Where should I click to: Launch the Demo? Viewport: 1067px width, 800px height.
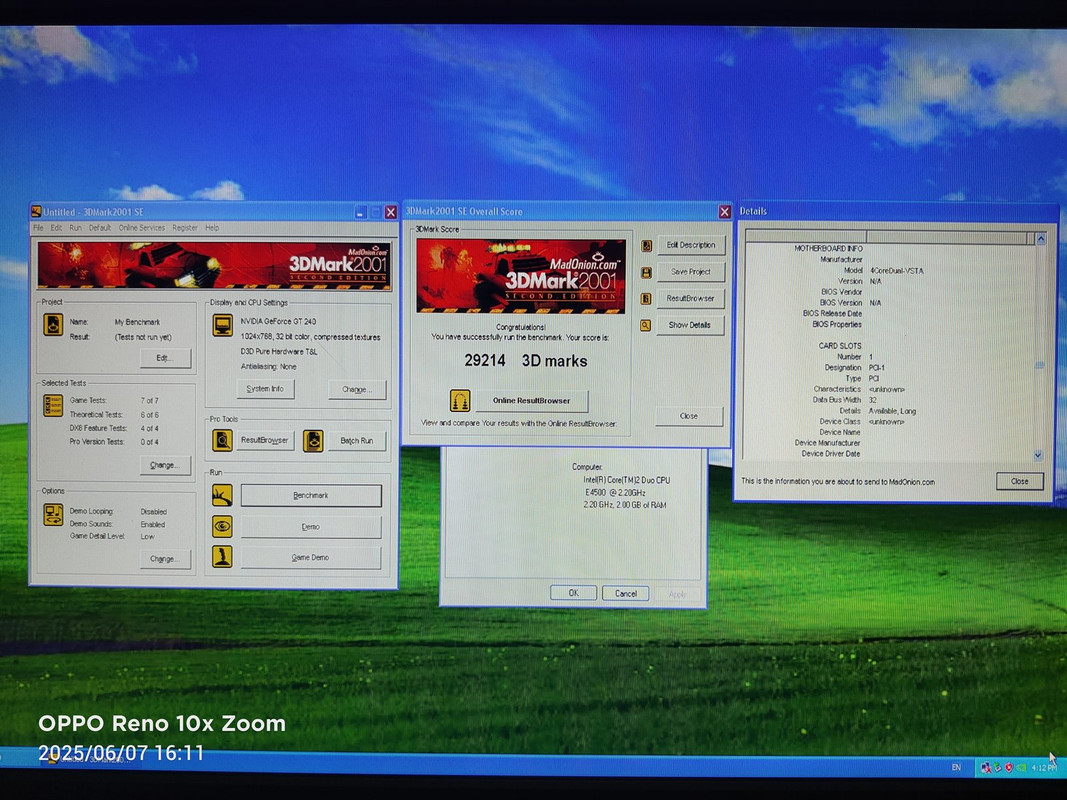[311, 527]
